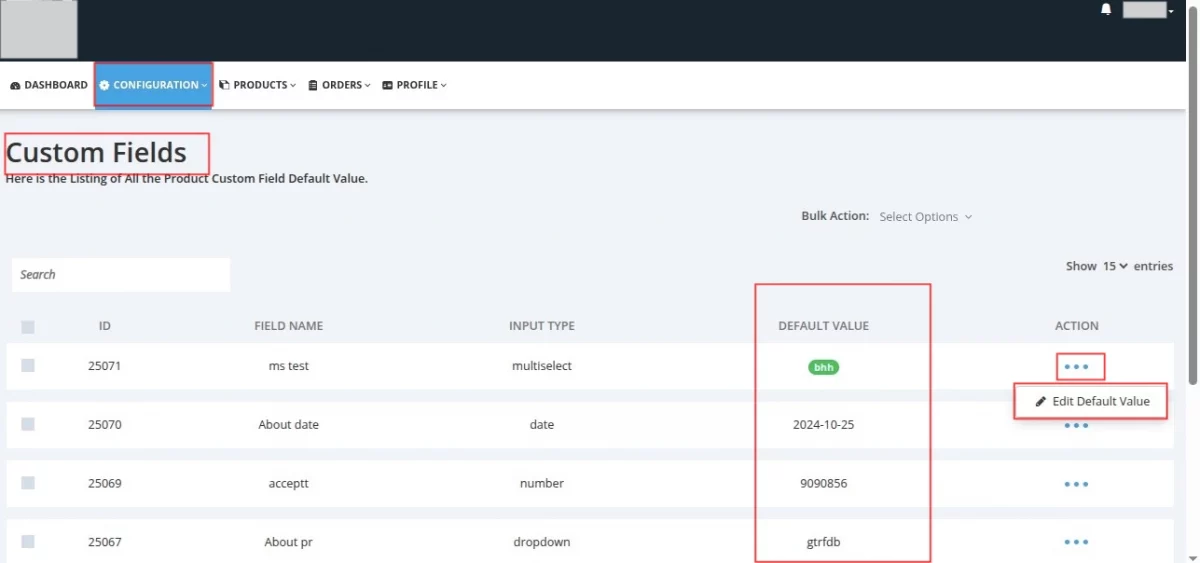Click the acceptt field name
This screenshot has height=563, width=1200.
[289, 483]
